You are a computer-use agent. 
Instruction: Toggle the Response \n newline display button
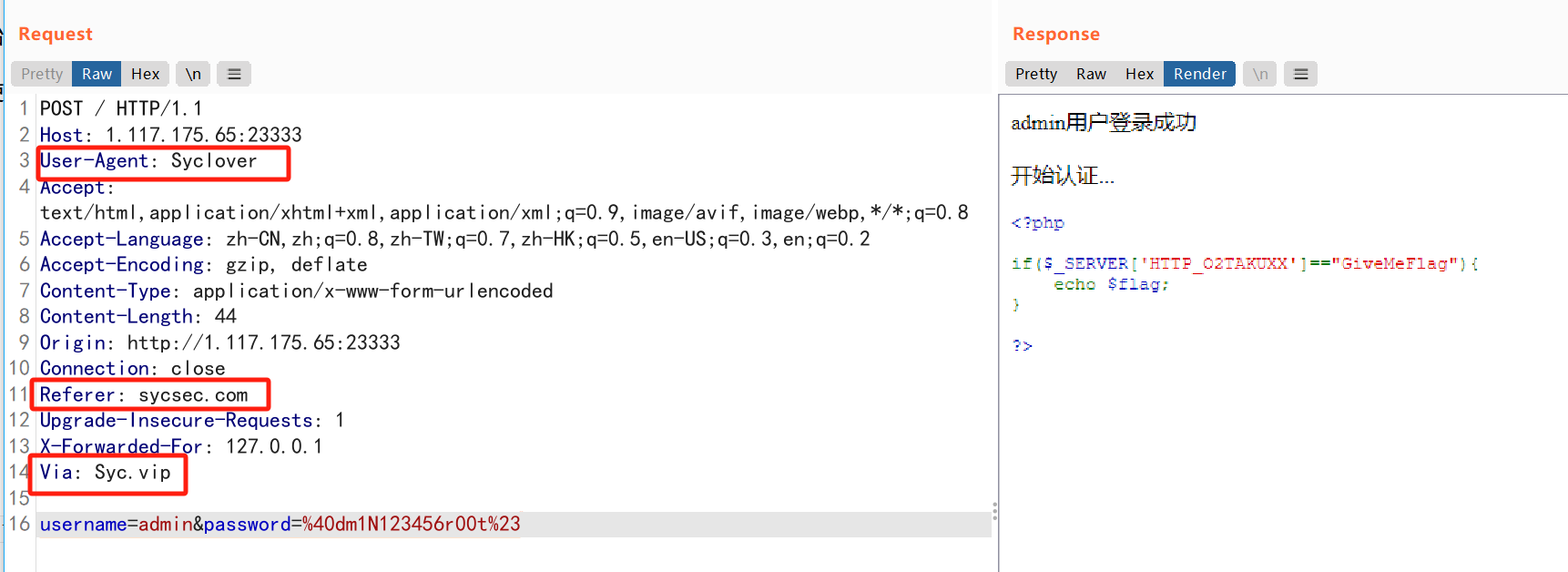tap(1260, 74)
